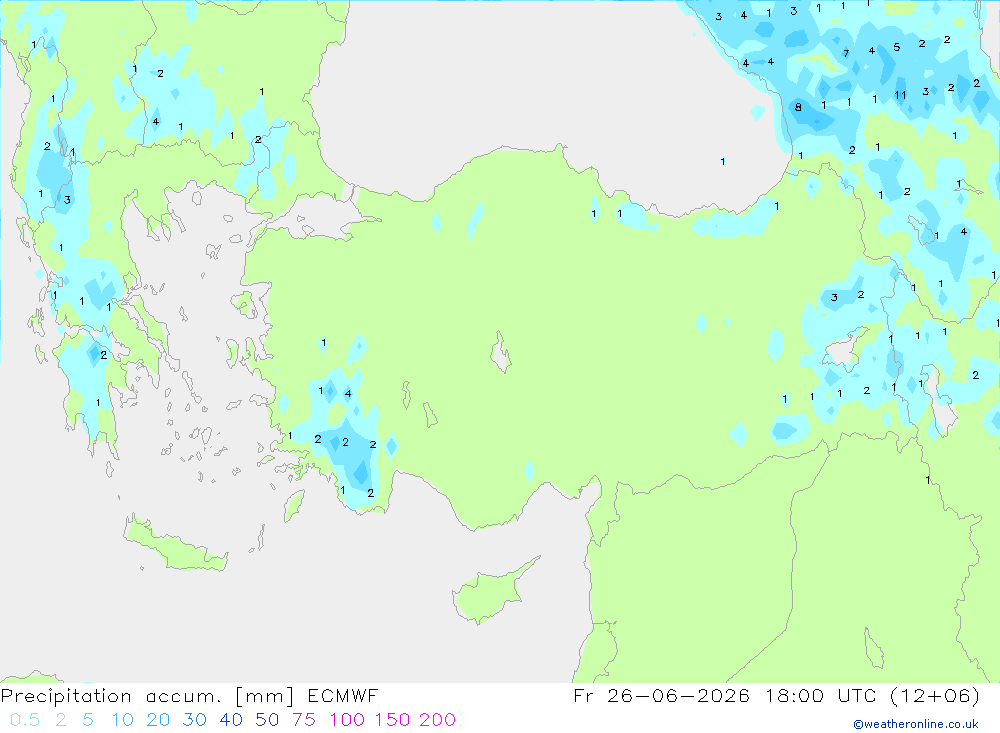
Task: Select the 30 value in the color legend
Action: (x=195, y=720)
